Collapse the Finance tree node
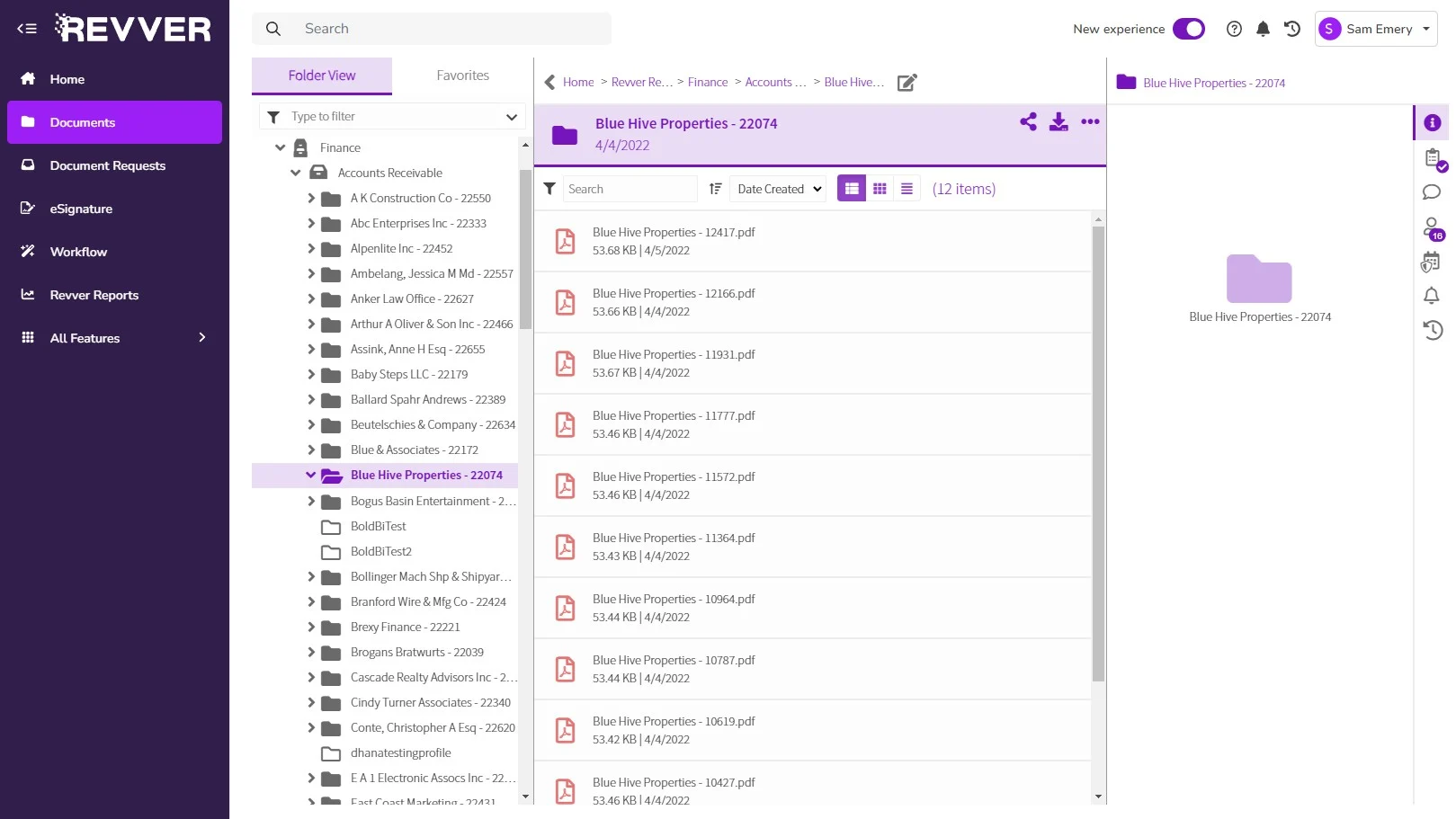The image size is (1456, 819). point(280,147)
